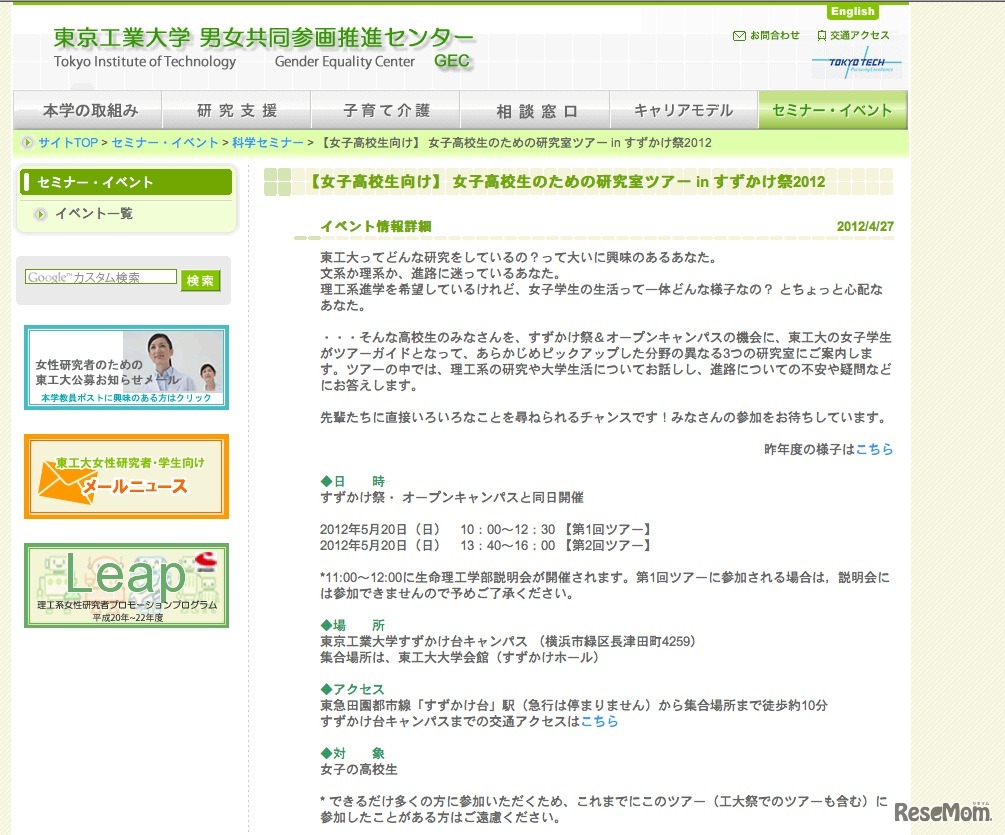This screenshot has height=835, width=1005.
Task: Click the 東京工業大学 男女共同参画推進センター site title
Action: pos(263,38)
